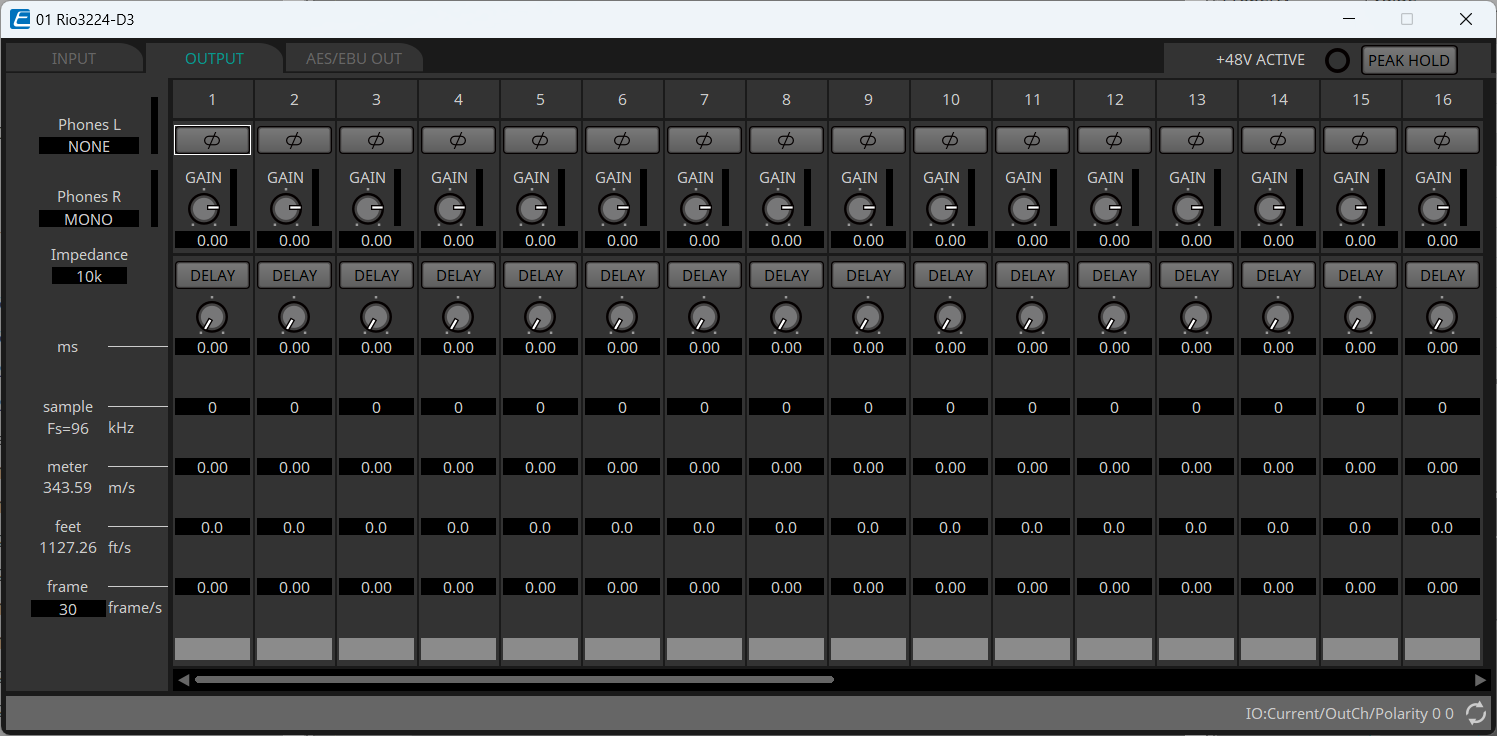Viewport: 1497px width, 736px height.
Task: Click the channel 7 name label bar
Action: [x=704, y=649]
